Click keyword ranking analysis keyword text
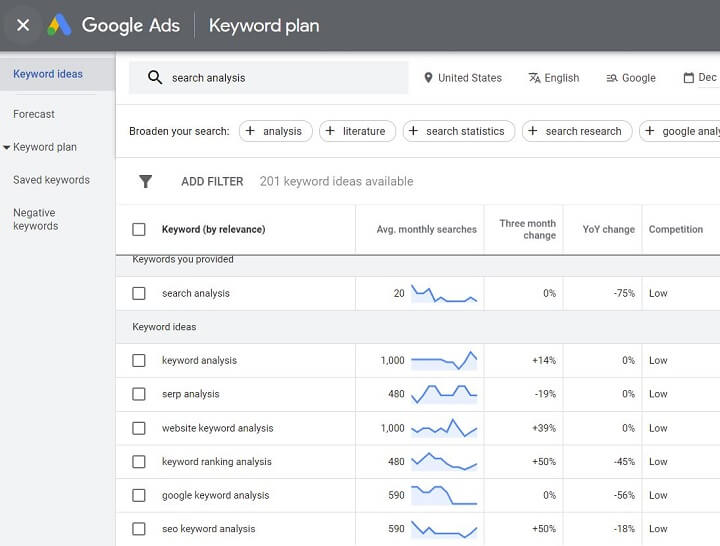Screen dimensions: 720x546 click(217, 462)
